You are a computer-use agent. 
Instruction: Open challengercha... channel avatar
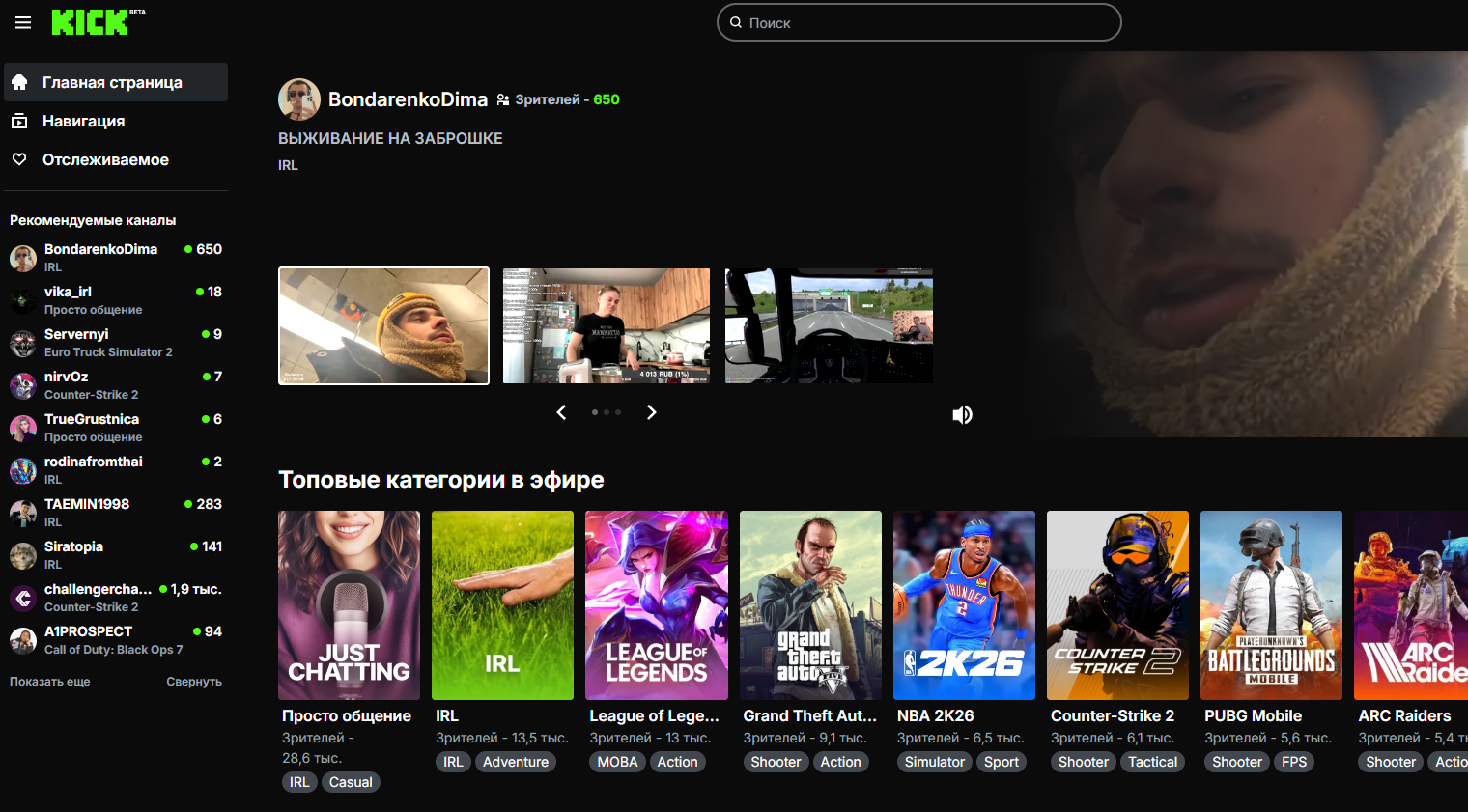pos(23,598)
